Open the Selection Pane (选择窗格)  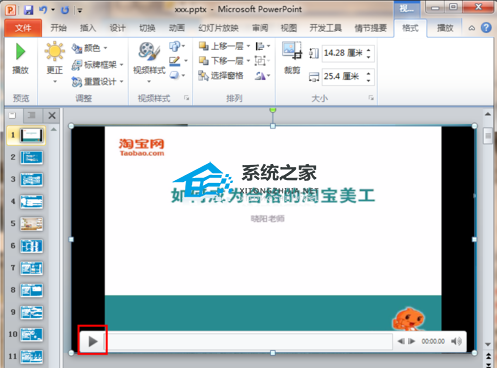221,76
